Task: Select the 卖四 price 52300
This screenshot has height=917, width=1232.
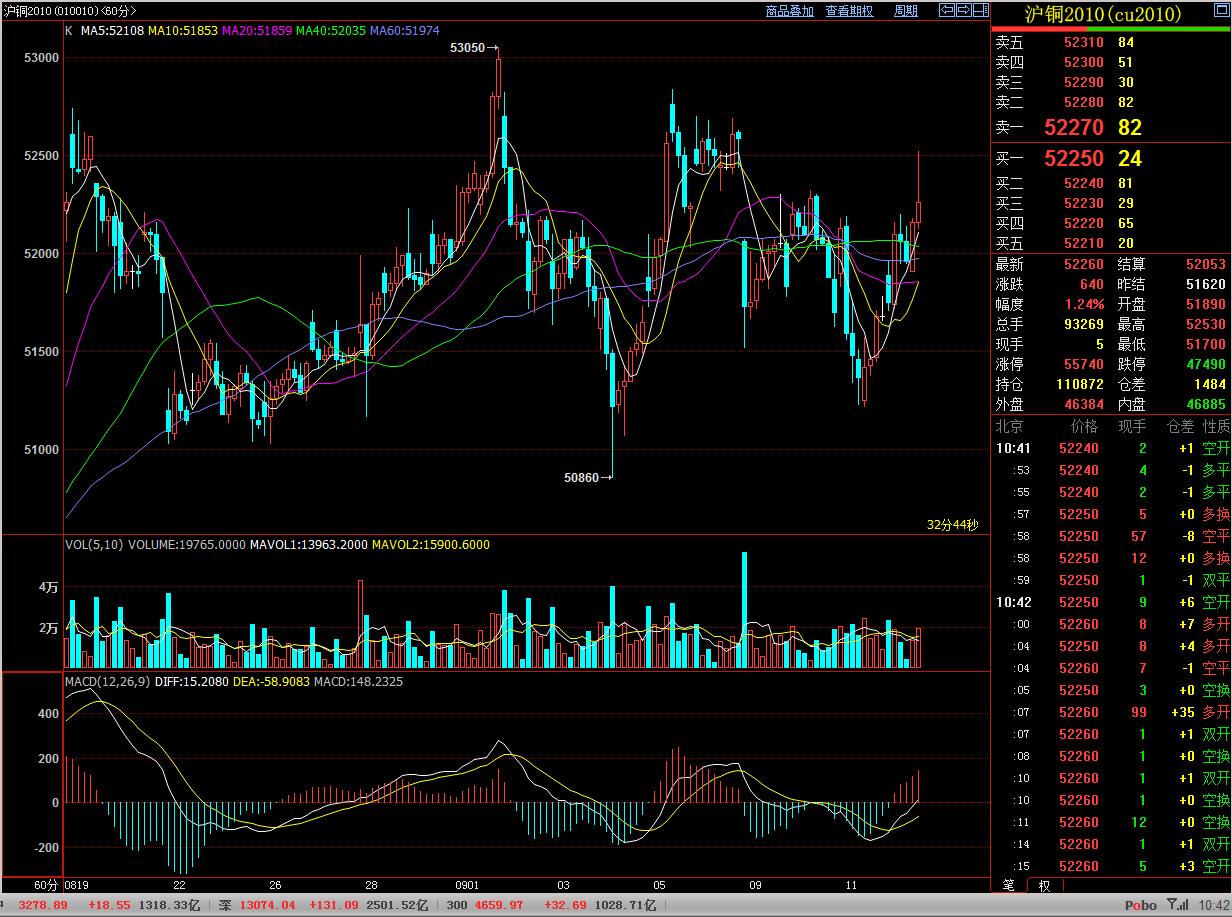Action: pyautogui.click(x=1084, y=62)
